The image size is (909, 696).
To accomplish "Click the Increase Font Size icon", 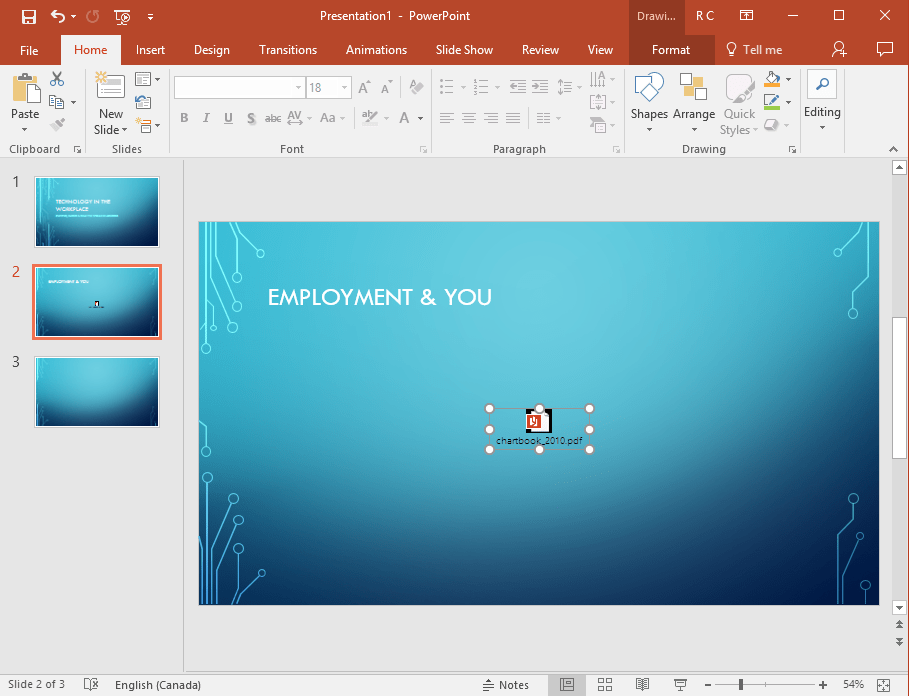I will 363,87.
